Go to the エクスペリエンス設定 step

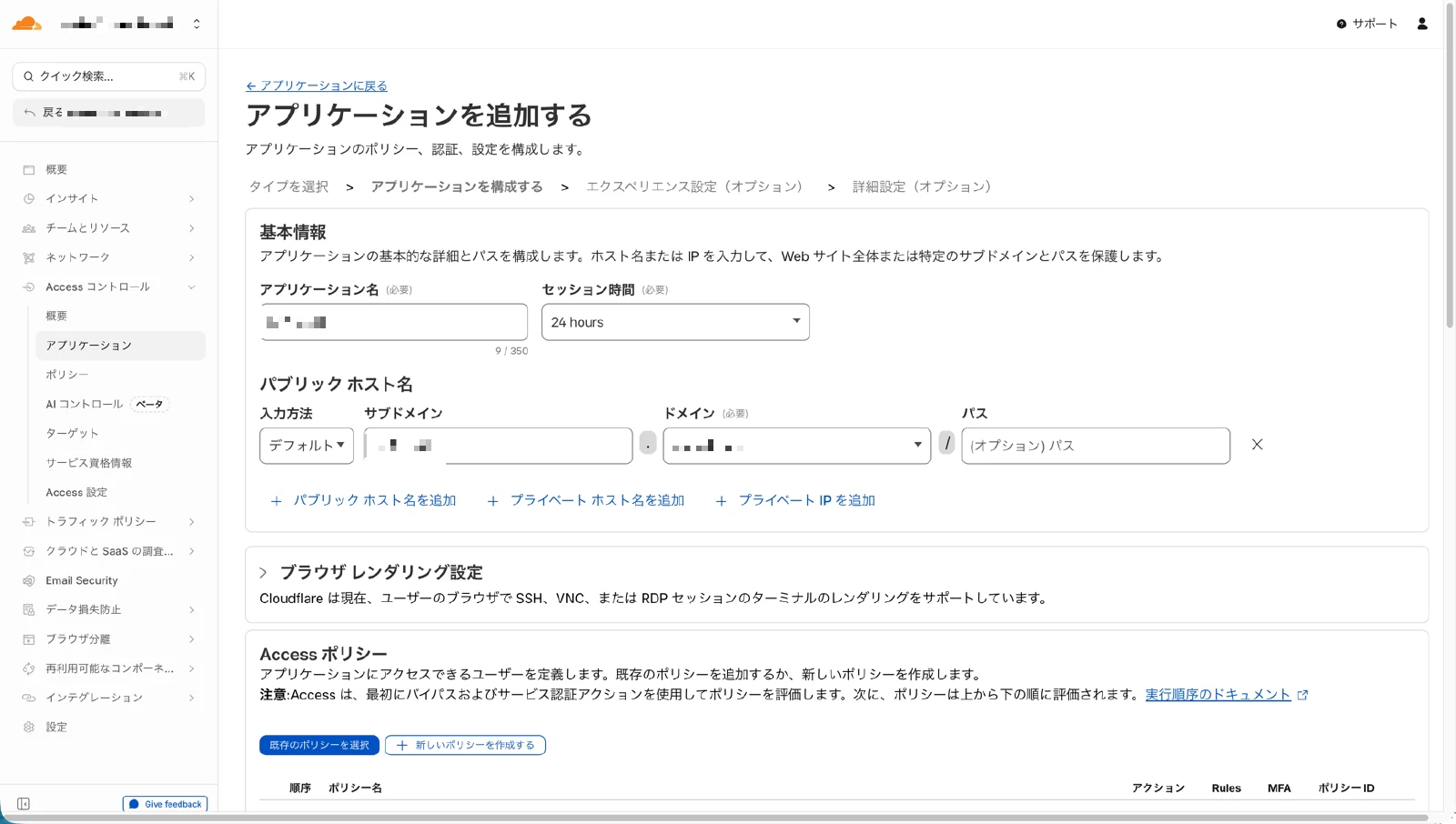click(695, 186)
